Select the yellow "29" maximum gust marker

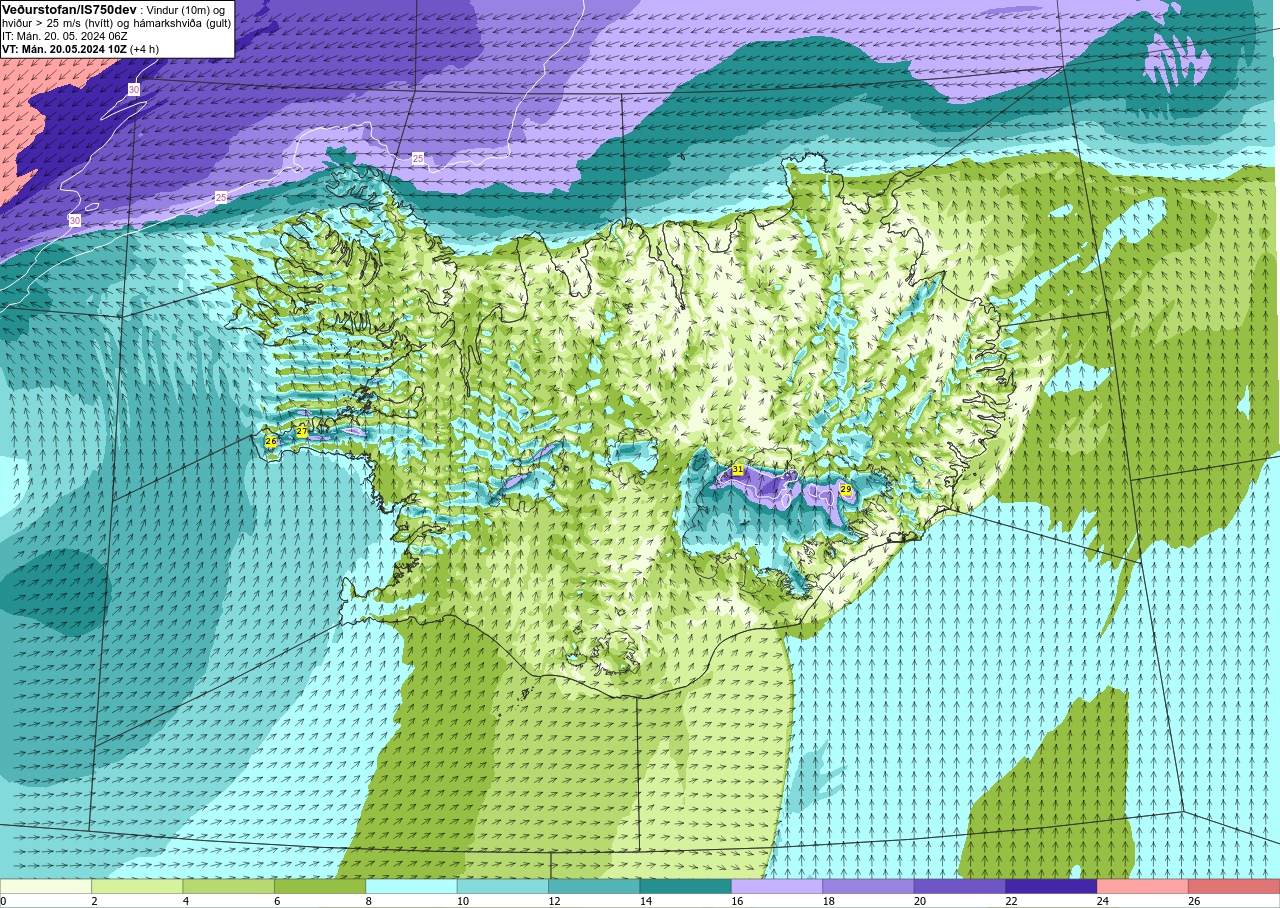[846, 489]
